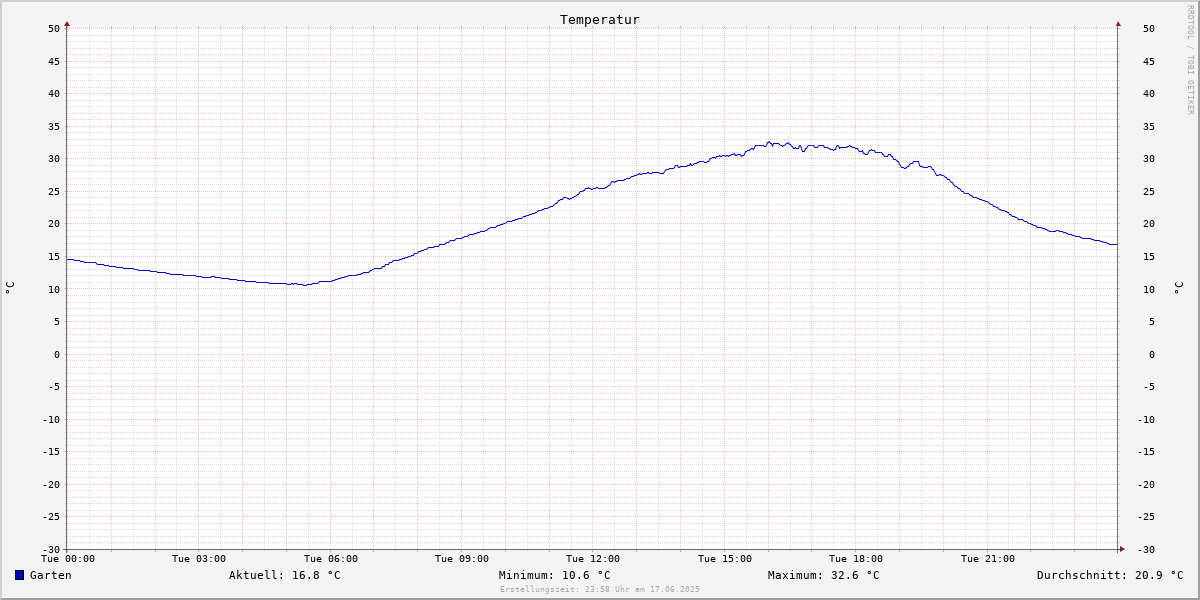Click the "15" label on left temperature axis
Image resolution: width=1200 pixels, height=600 pixels.
[54, 257]
